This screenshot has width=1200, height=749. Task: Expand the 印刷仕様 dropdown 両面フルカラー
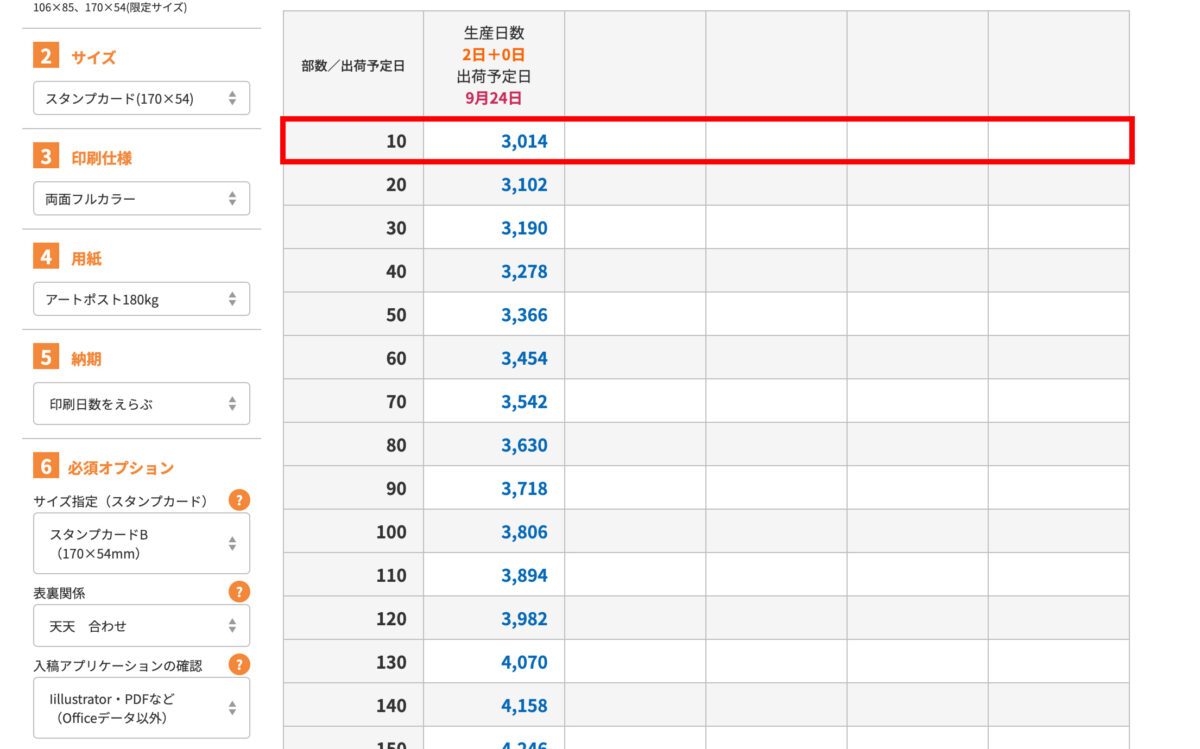141,199
